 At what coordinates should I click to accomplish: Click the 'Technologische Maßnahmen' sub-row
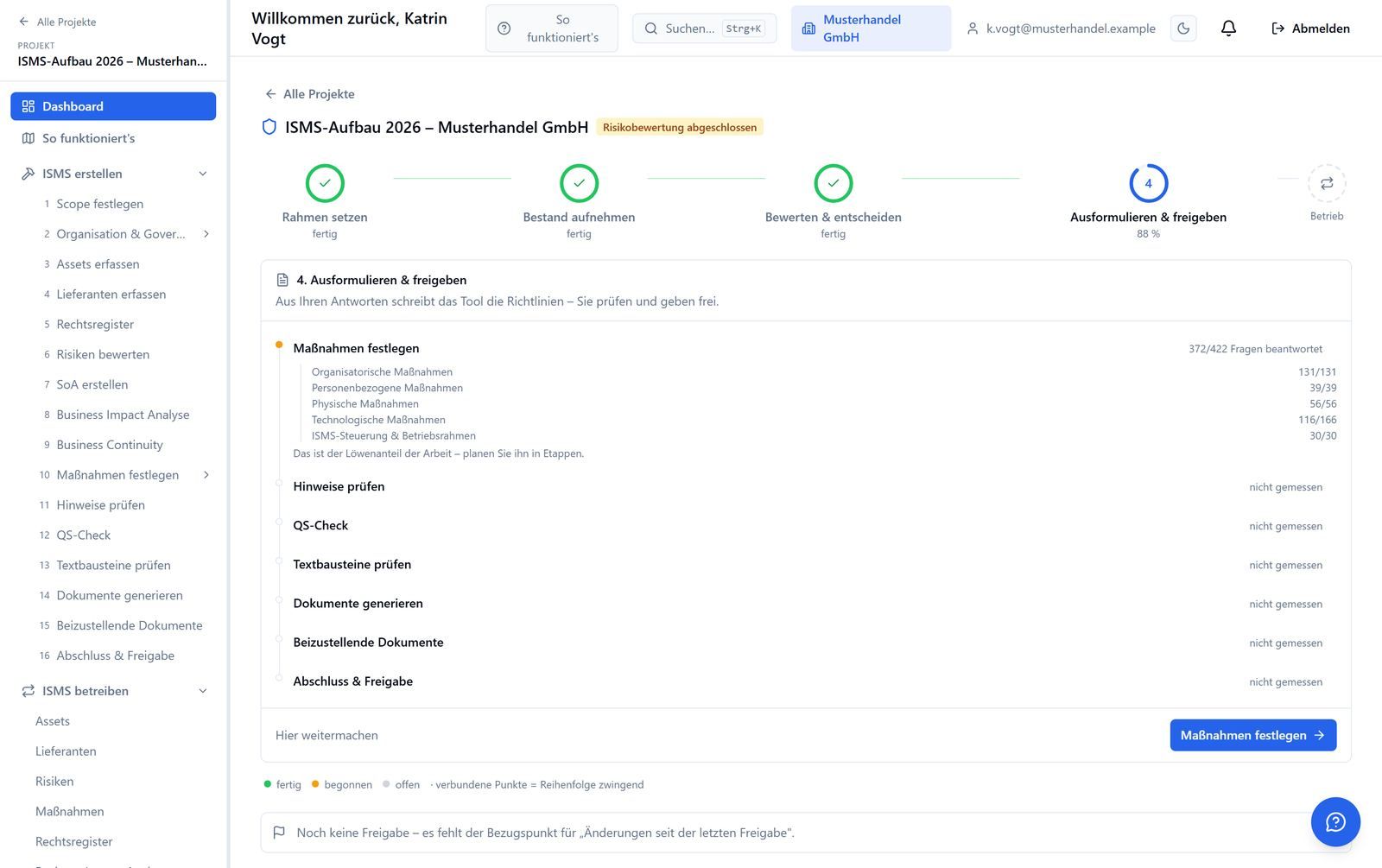click(x=823, y=420)
